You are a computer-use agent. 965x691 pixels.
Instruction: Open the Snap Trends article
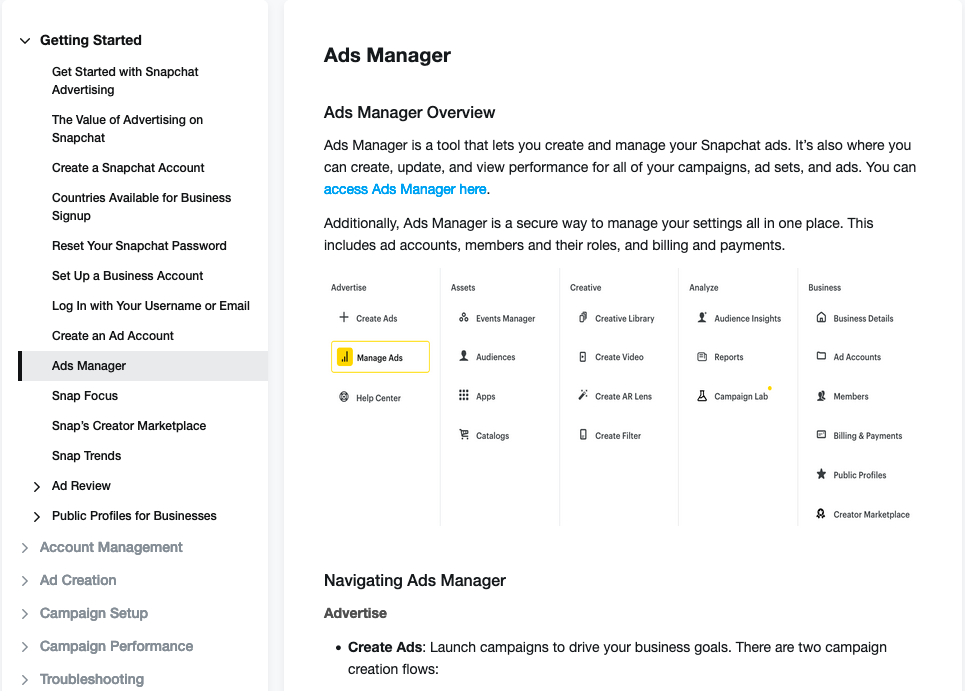[86, 456]
